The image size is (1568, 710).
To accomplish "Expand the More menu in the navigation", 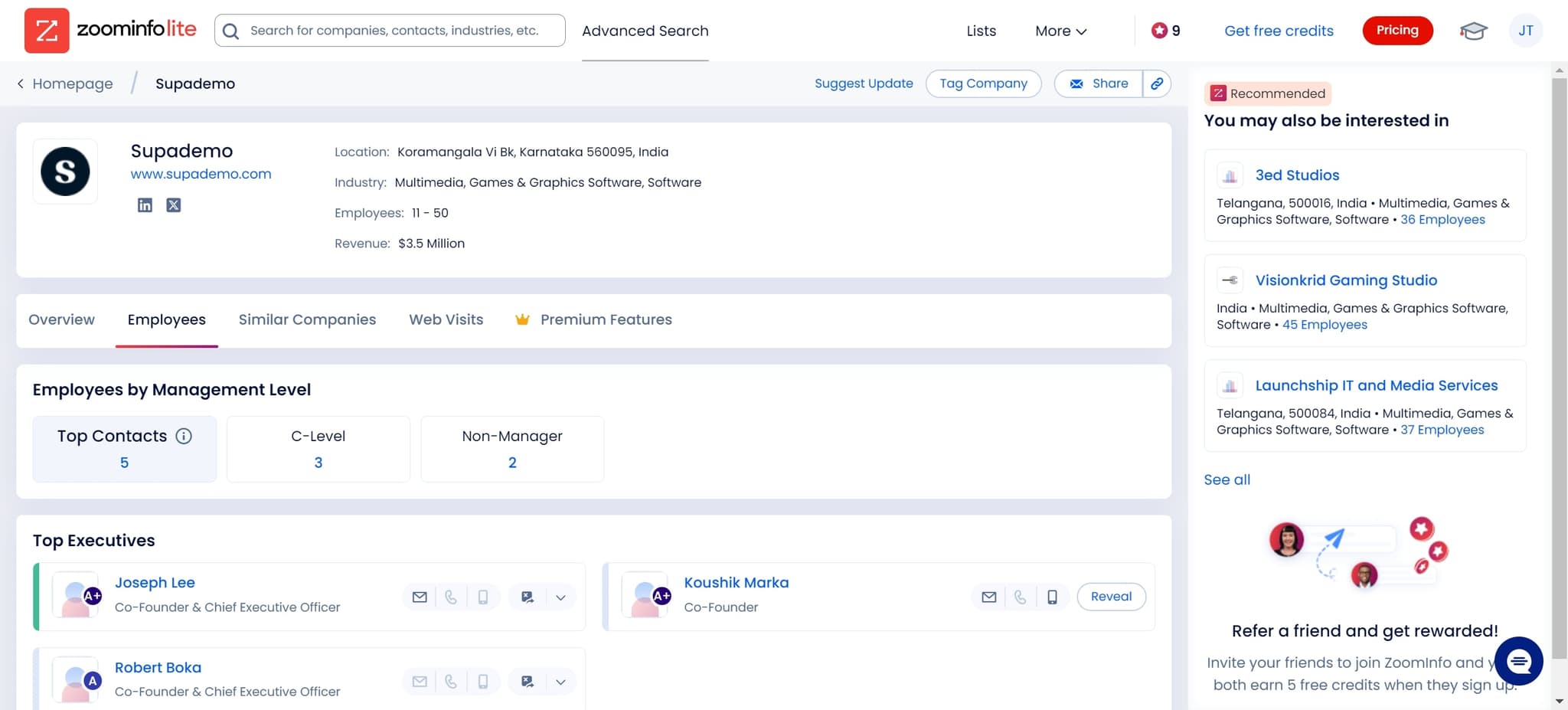I will pos(1060,31).
